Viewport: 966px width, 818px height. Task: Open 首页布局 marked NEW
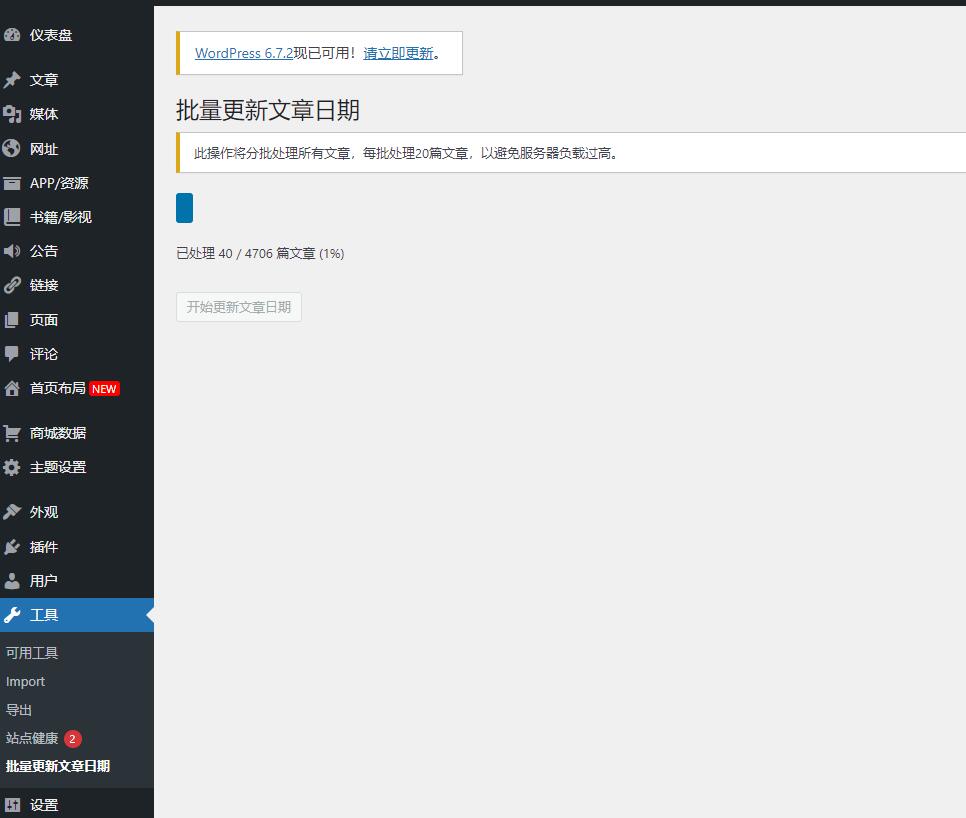tap(58, 388)
